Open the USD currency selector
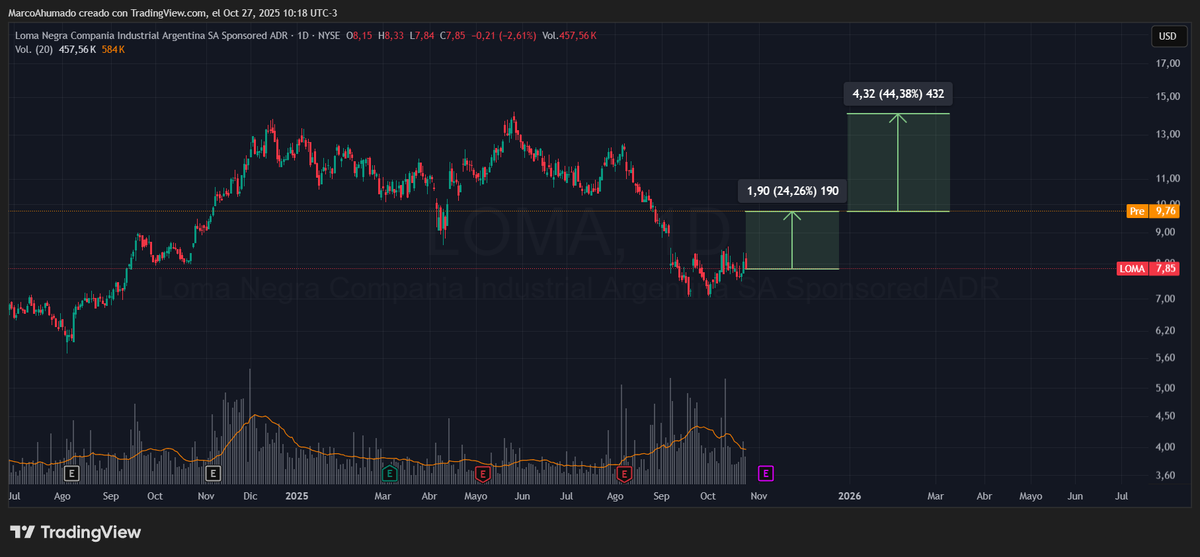 1166,36
